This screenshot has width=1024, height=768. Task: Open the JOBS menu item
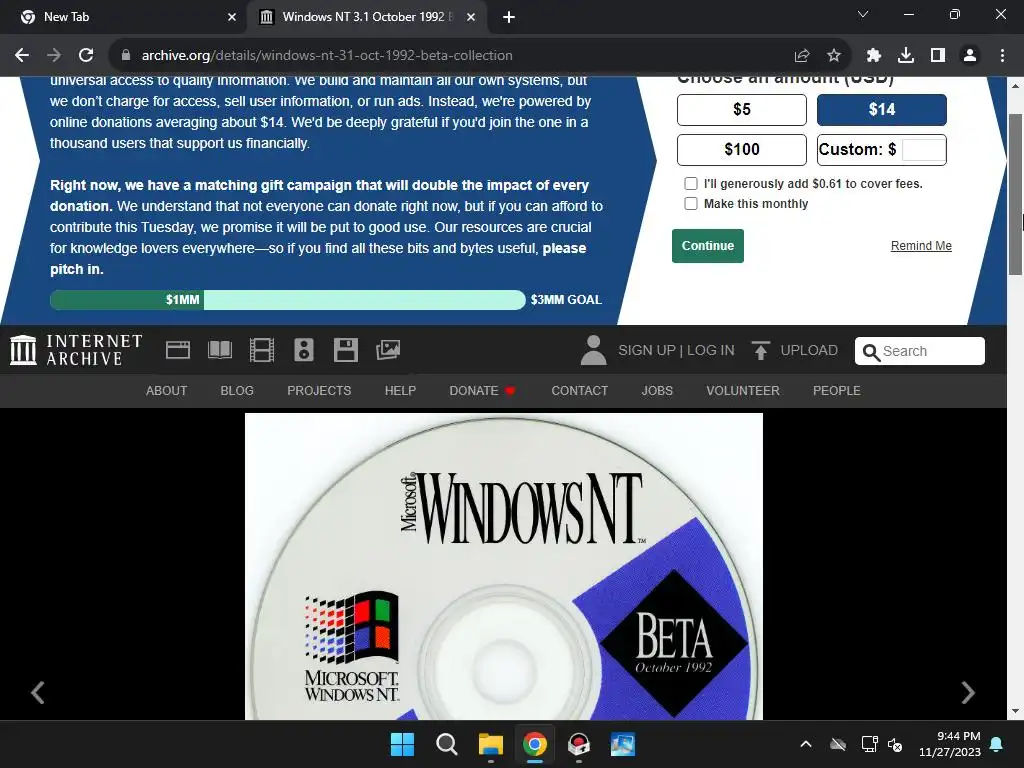[657, 391]
